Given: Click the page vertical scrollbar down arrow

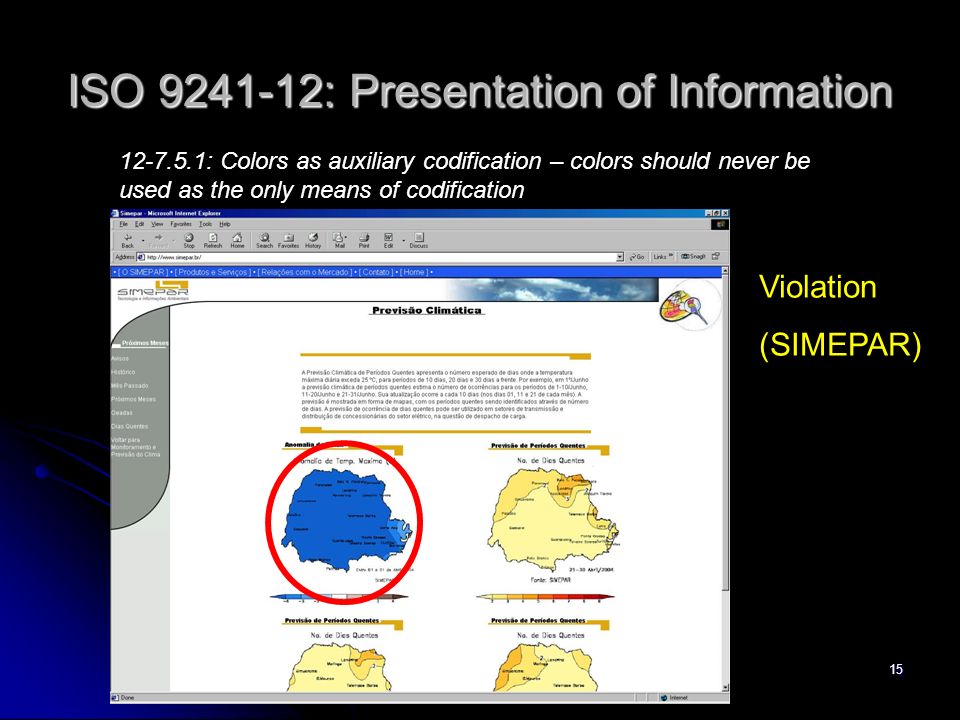Looking at the screenshot, I should point(726,689).
